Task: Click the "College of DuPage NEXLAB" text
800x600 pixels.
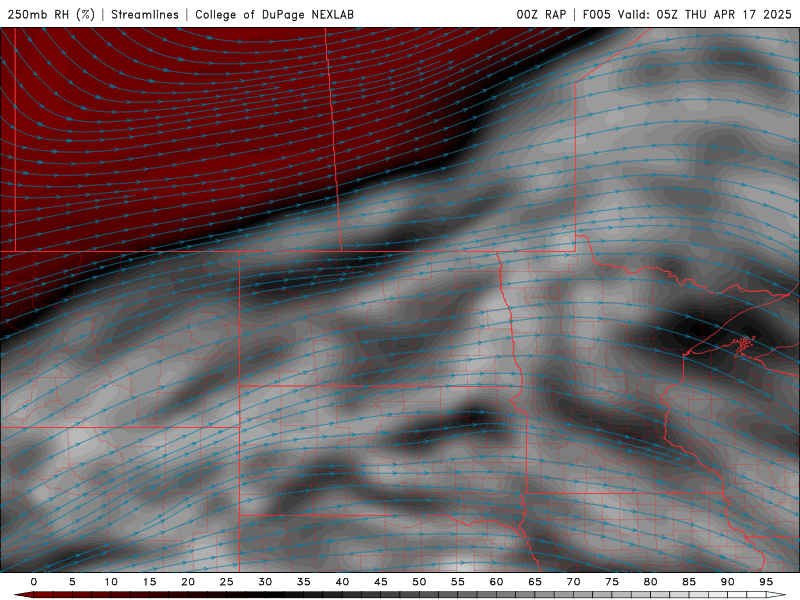Action: click(274, 14)
